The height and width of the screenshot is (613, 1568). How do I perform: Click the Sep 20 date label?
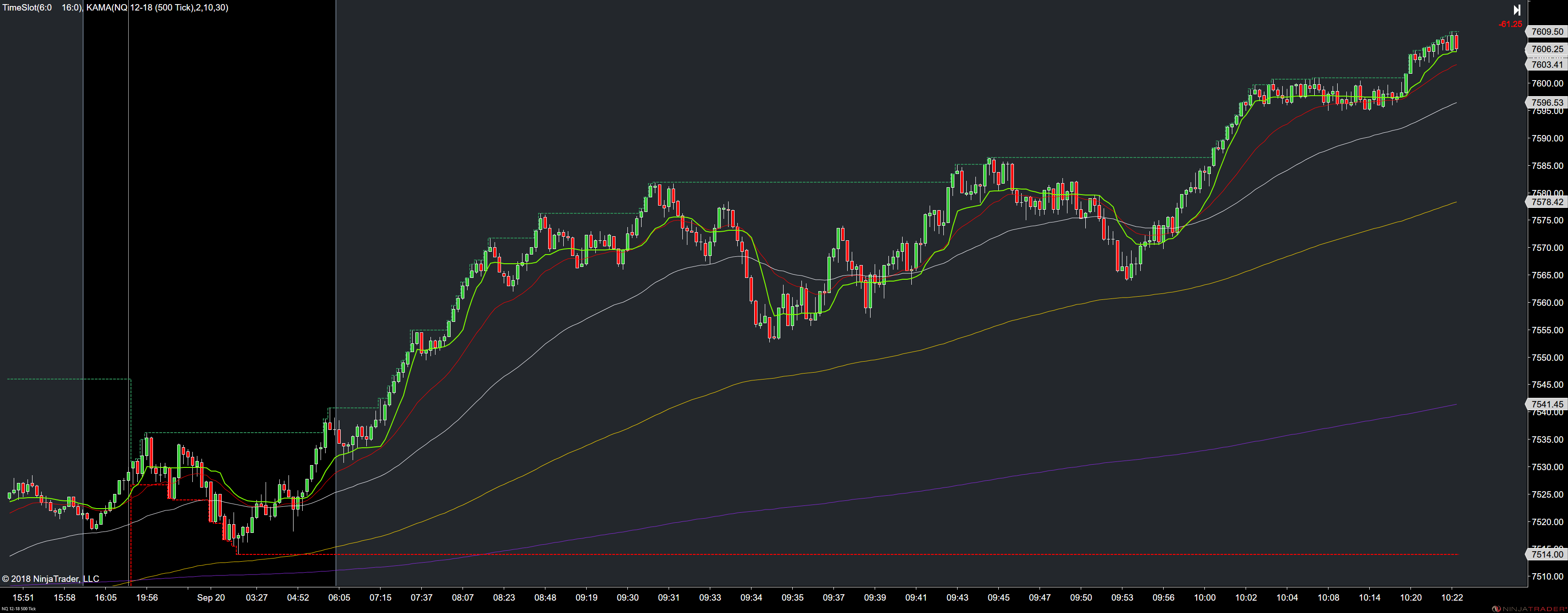tap(211, 598)
